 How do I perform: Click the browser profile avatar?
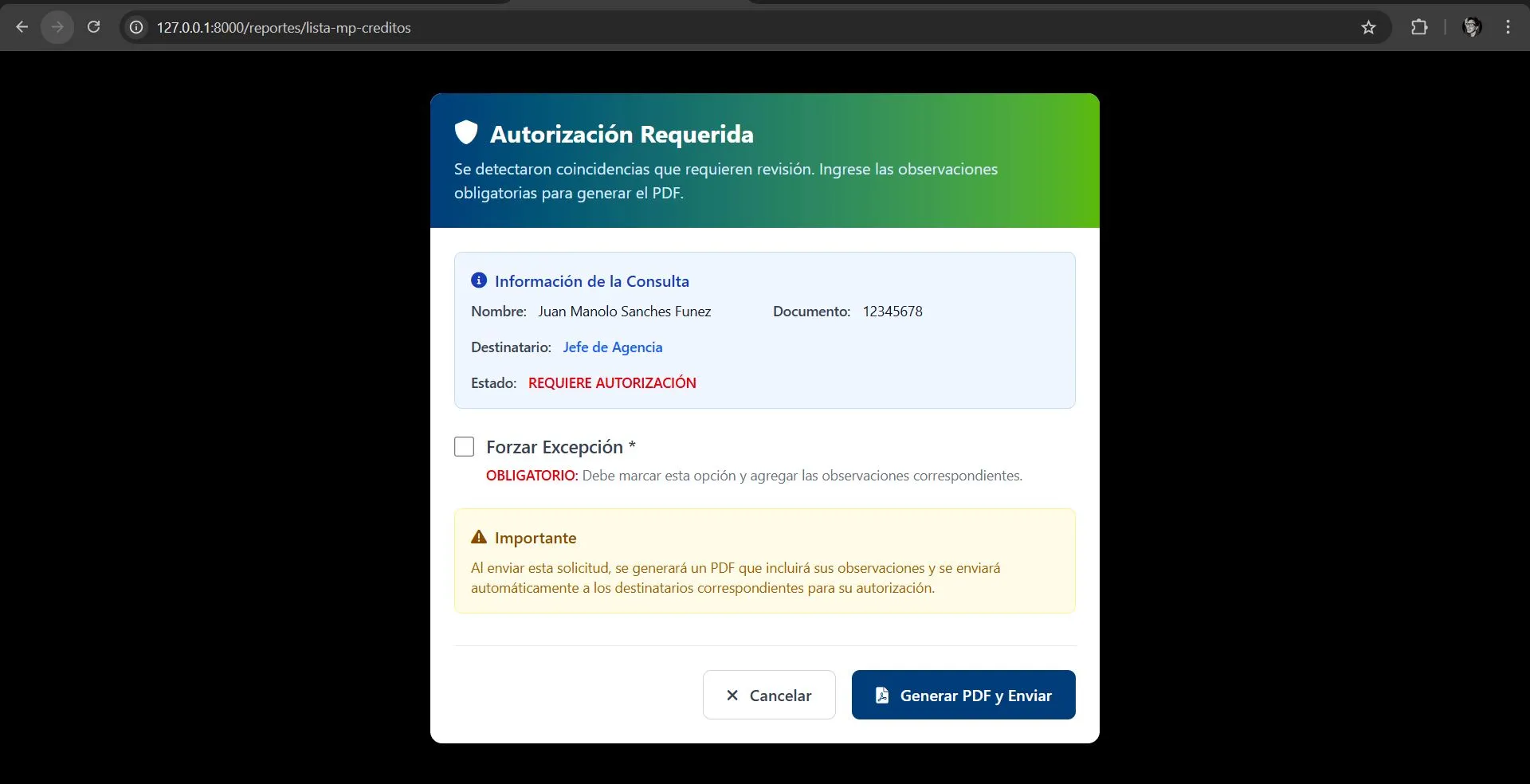[x=1471, y=27]
